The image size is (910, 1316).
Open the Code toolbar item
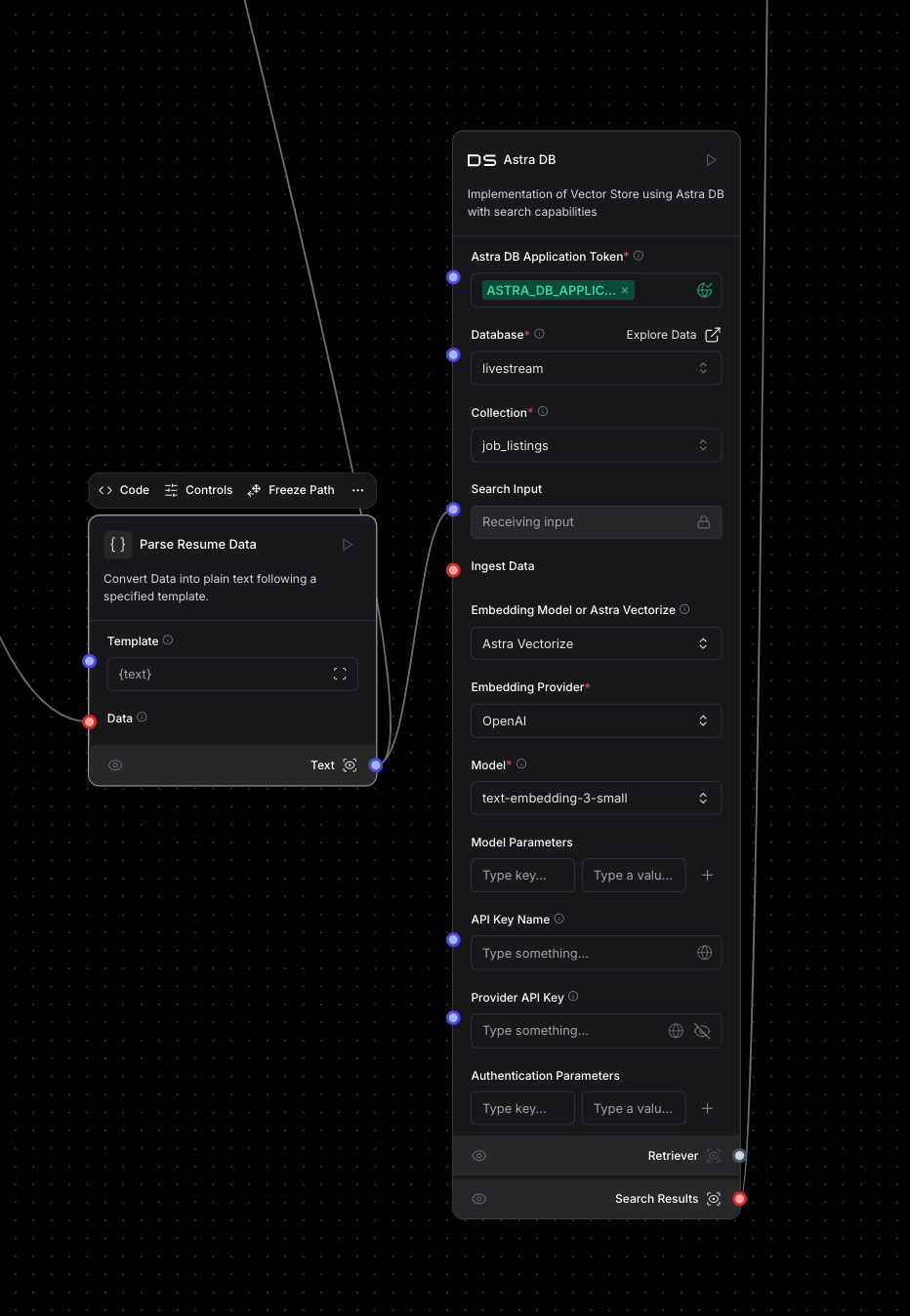click(x=124, y=490)
